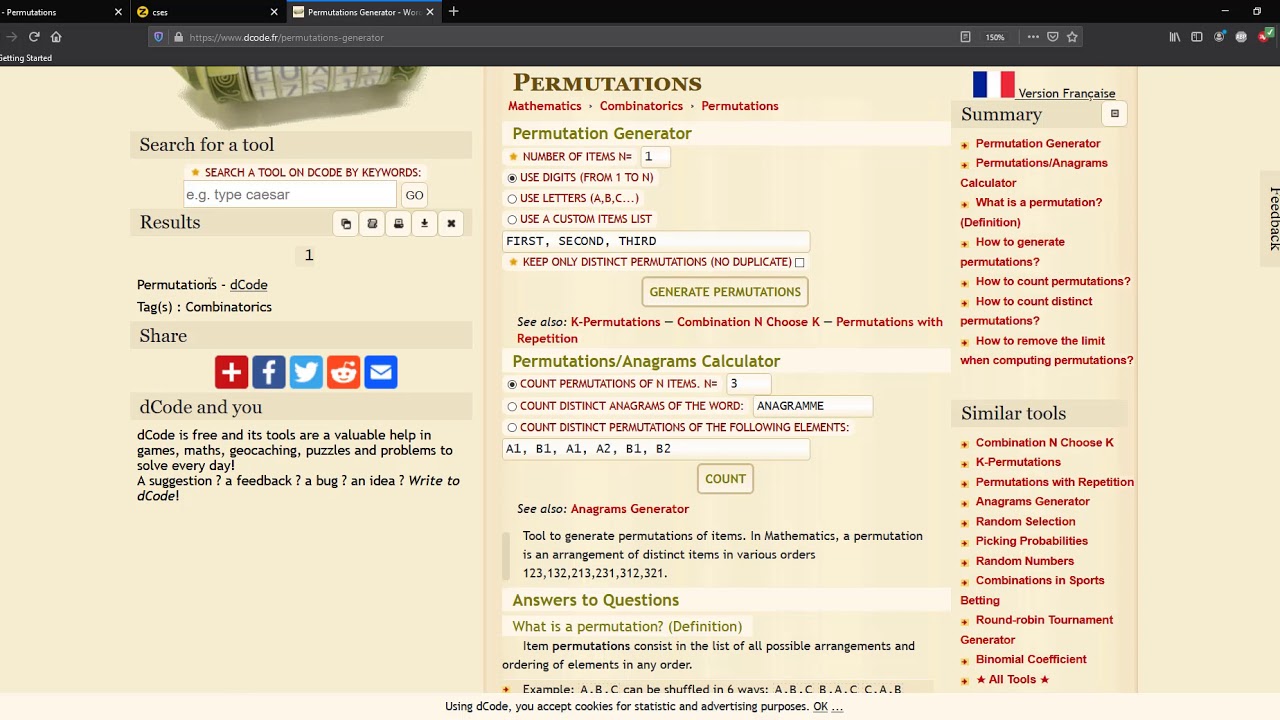
Task: Open a new browser tab
Action: 453,12
